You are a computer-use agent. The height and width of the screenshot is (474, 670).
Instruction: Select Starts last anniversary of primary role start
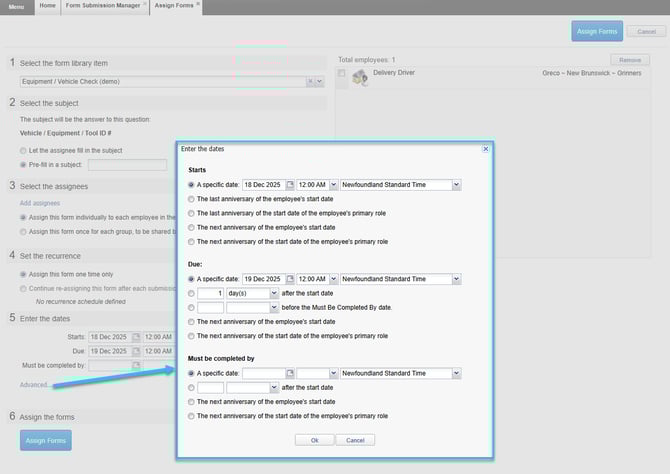coord(191,213)
